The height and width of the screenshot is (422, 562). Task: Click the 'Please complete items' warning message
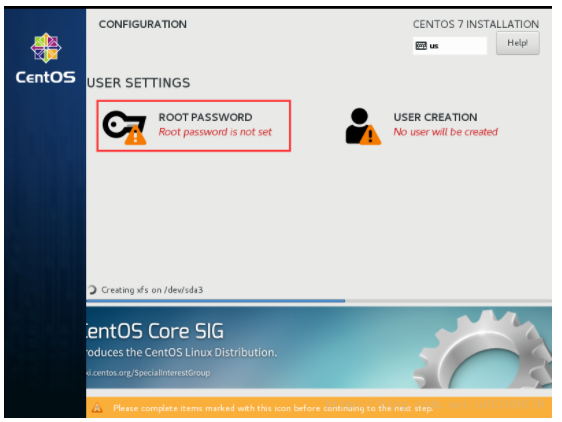pos(273,408)
